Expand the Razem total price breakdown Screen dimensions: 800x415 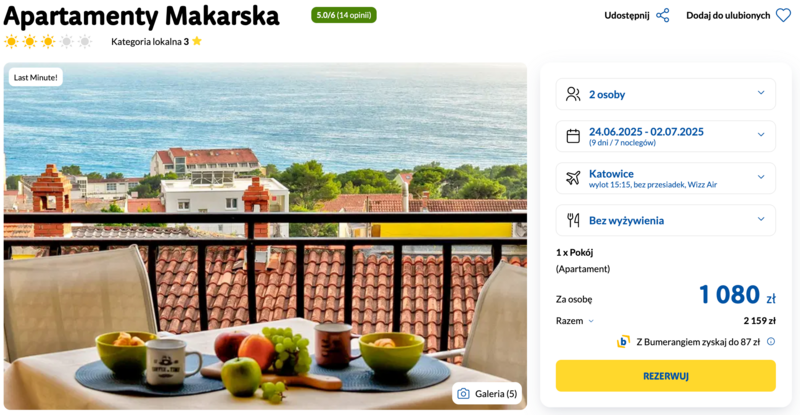(575, 321)
